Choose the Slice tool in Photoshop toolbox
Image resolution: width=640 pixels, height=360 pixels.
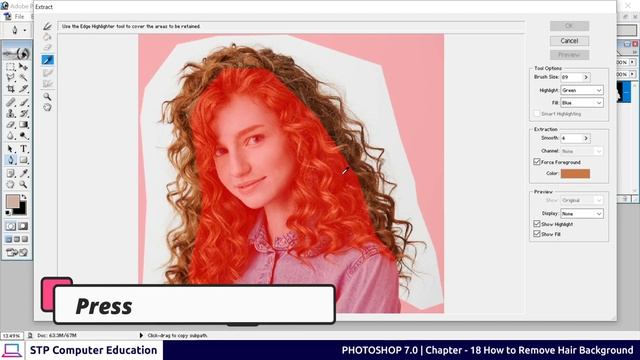click(23, 89)
